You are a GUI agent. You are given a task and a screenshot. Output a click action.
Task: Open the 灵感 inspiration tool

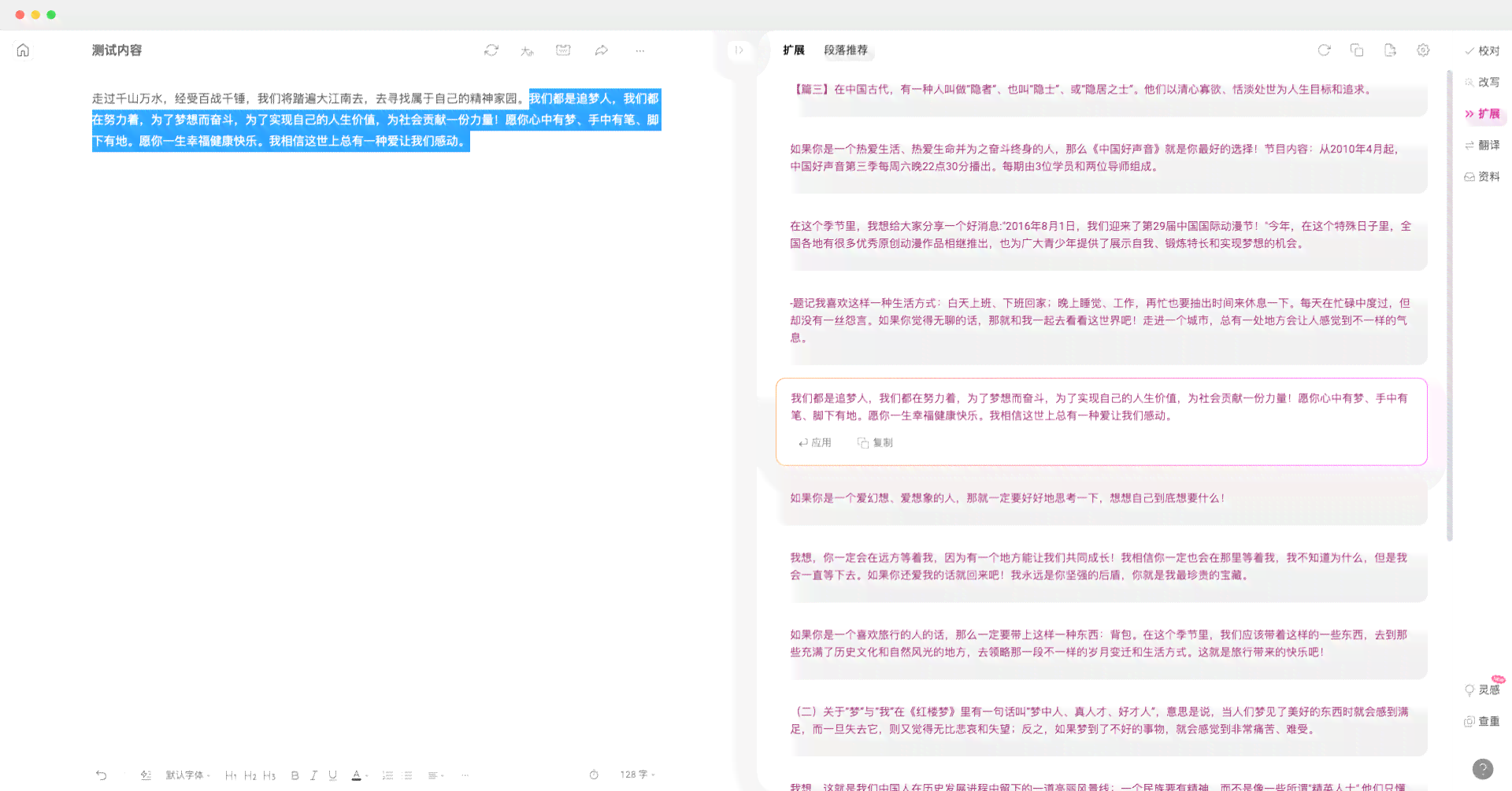click(1482, 690)
